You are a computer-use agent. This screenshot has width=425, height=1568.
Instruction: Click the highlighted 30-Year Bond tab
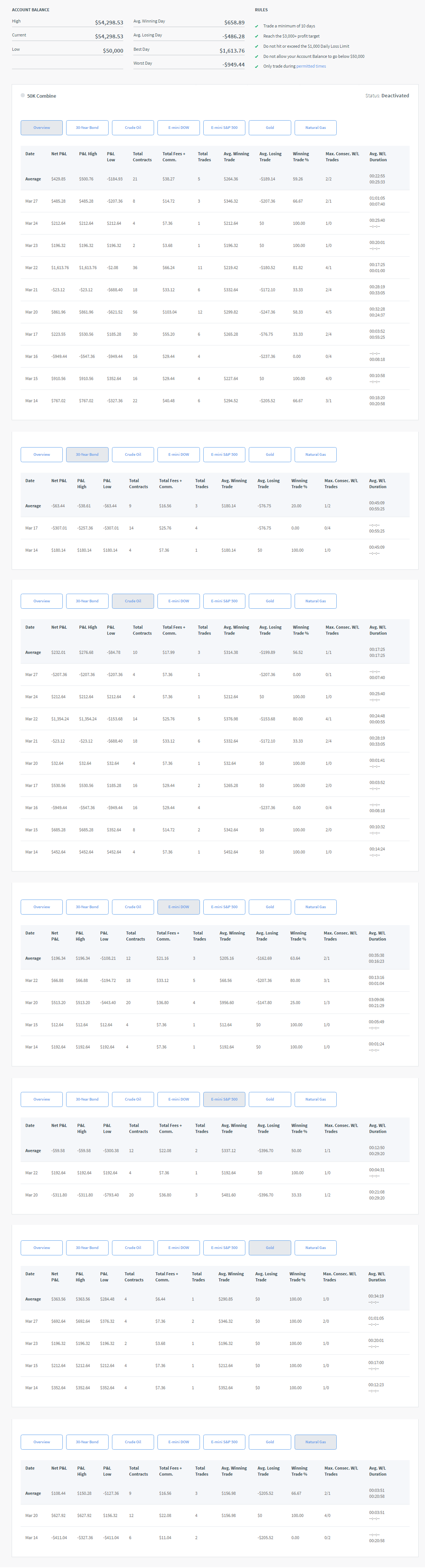point(87,455)
